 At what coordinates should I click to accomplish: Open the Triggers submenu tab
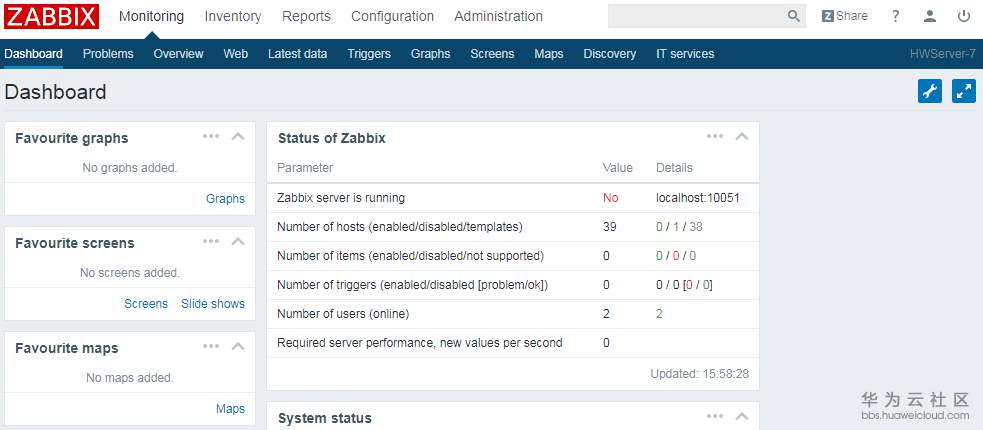[x=369, y=54]
